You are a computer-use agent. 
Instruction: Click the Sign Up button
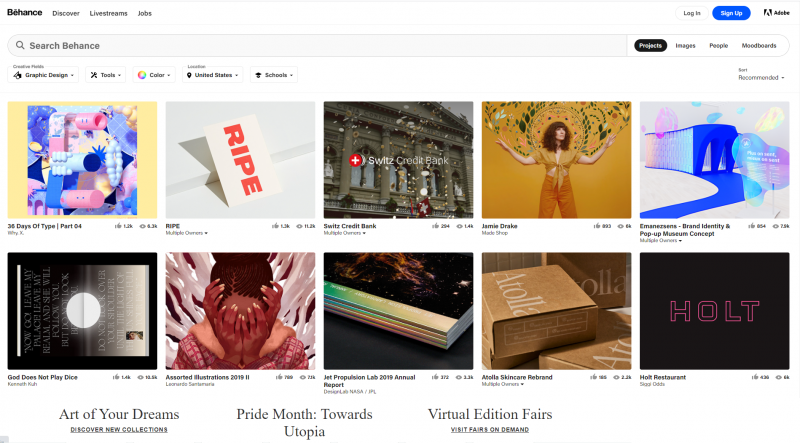point(731,13)
